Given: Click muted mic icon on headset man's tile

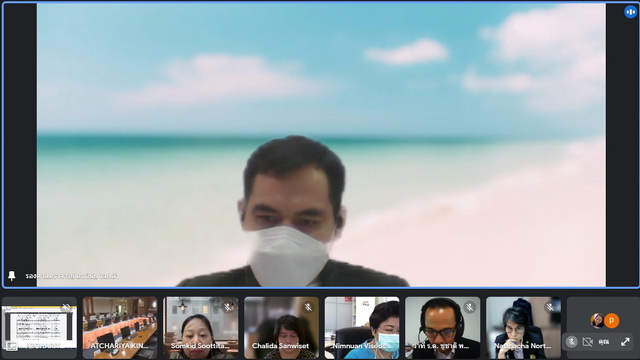Looking at the screenshot, I should (x=470, y=307).
